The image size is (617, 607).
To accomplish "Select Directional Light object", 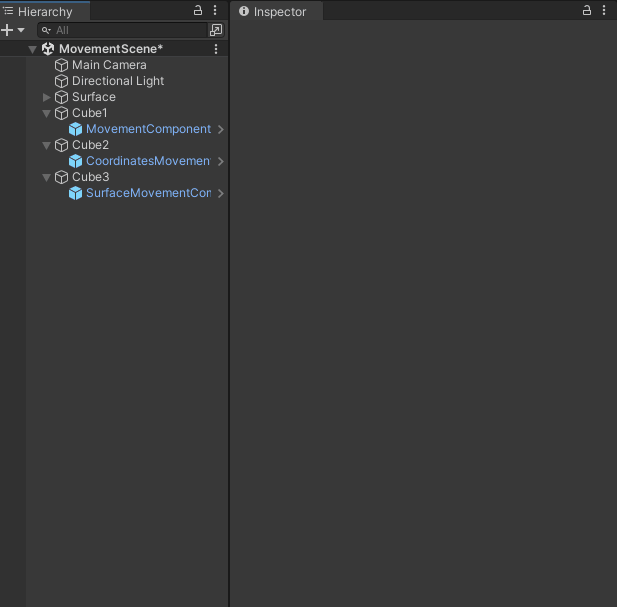I will coord(118,81).
